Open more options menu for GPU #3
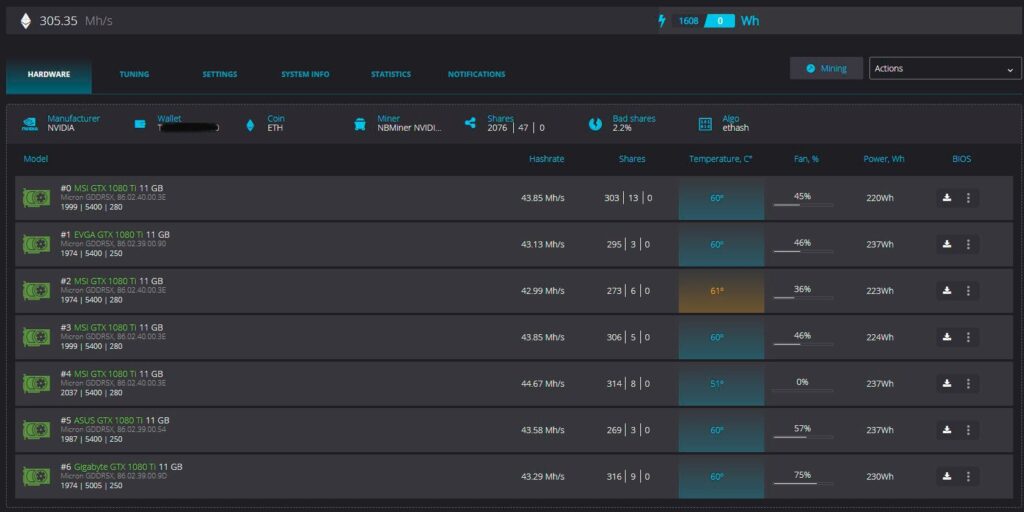The height and width of the screenshot is (512, 1024). [968, 337]
